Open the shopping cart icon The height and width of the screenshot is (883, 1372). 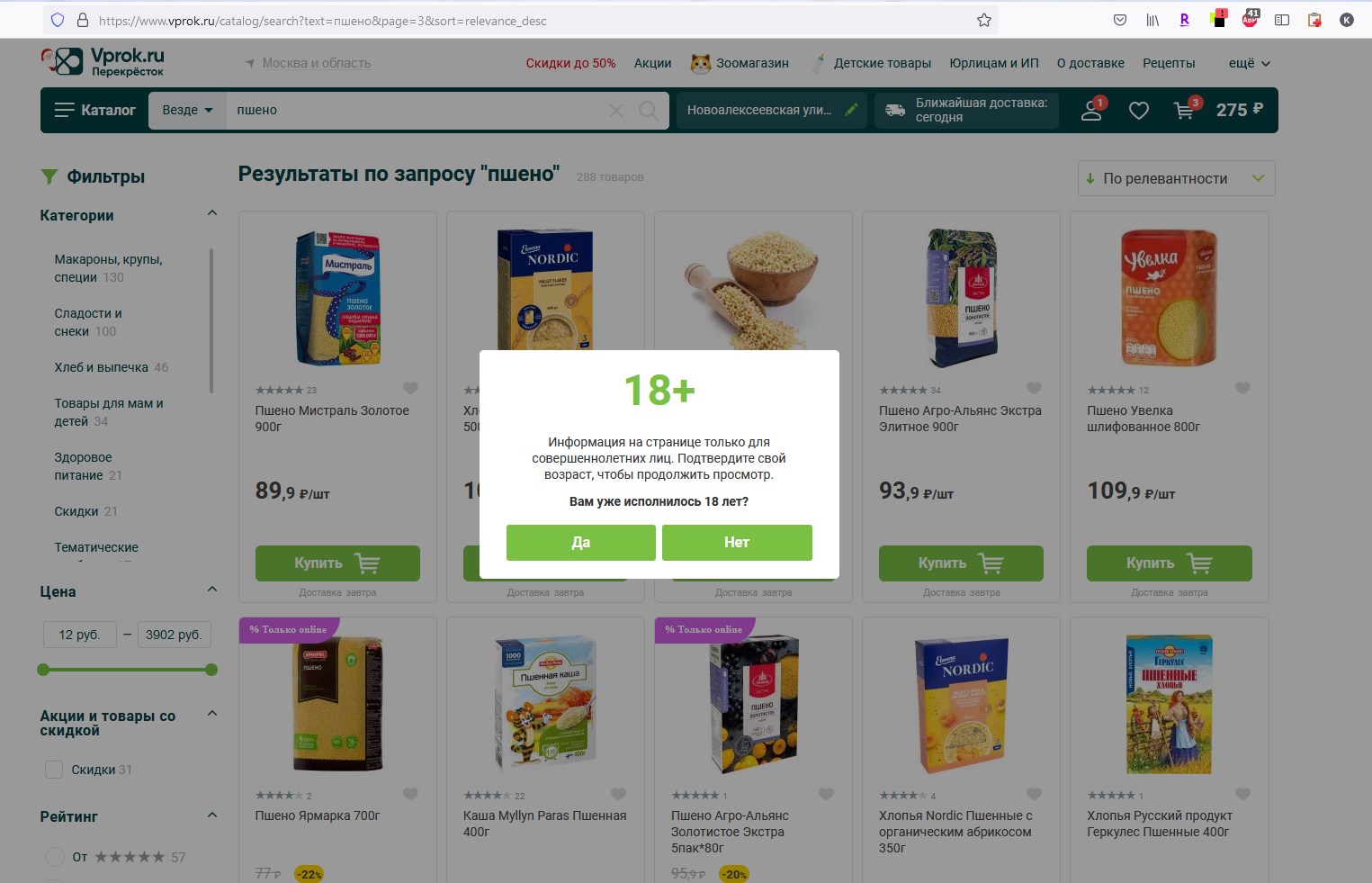pos(1186,110)
